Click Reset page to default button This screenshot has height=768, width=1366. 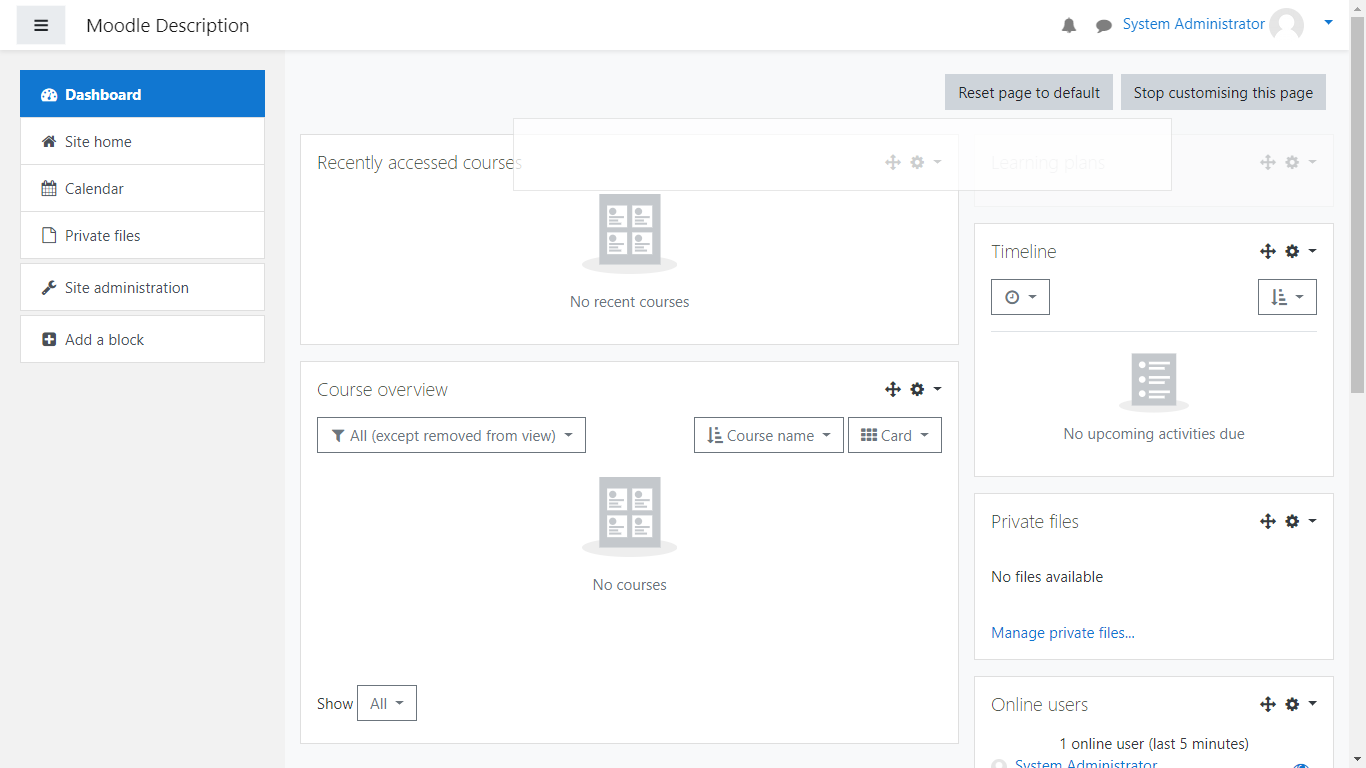pyautogui.click(x=1028, y=92)
